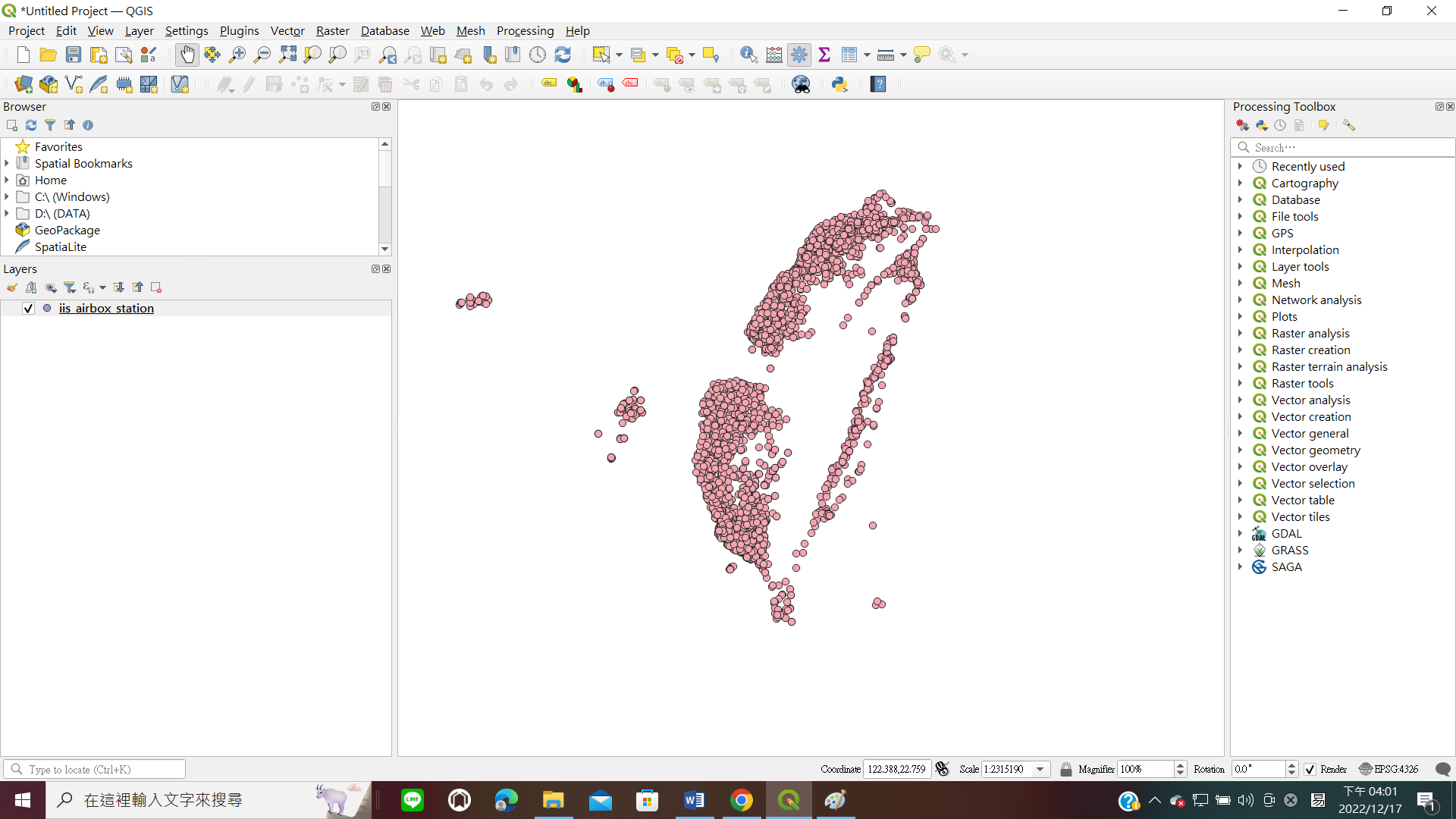Toggle the Render checkbox

click(1310, 769)
